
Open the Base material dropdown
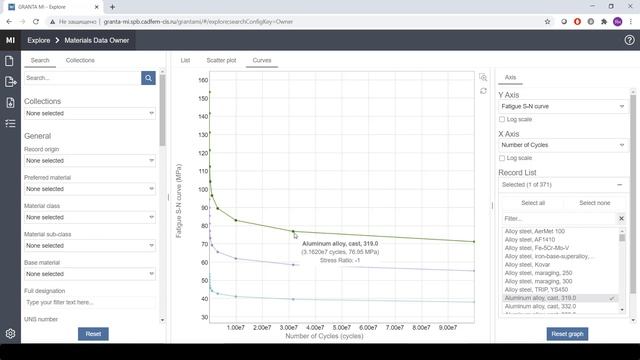click(x=90, y=274)
